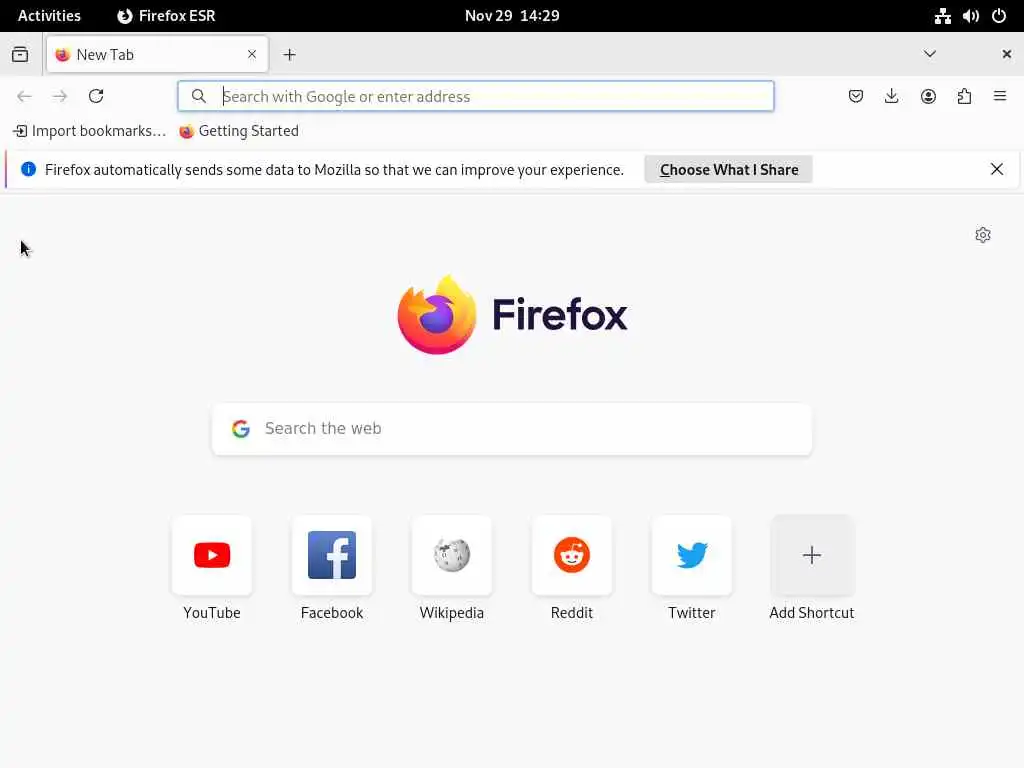Open the clock and calendar panel
This screenshot has width=1024, height=768.
click(x=512, y=16)
